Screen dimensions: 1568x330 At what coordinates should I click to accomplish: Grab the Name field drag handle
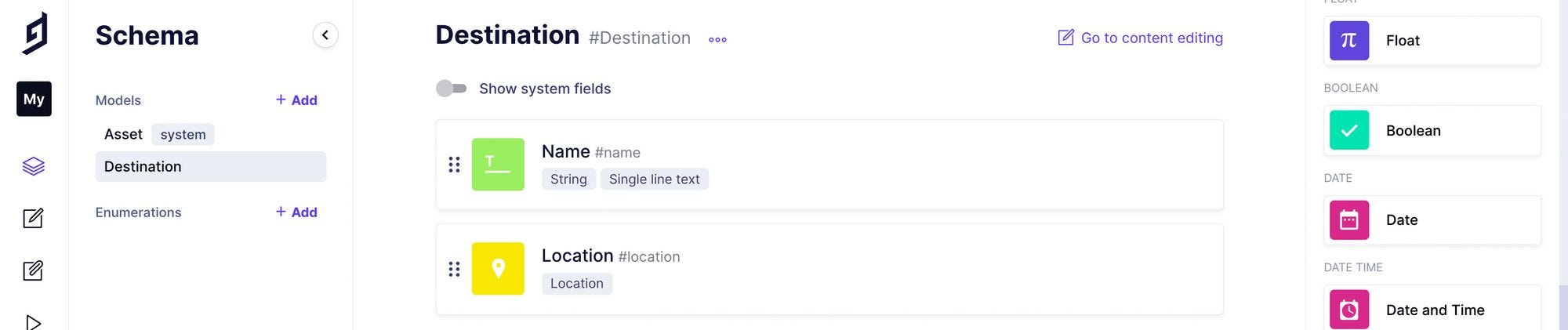[454, 165]
